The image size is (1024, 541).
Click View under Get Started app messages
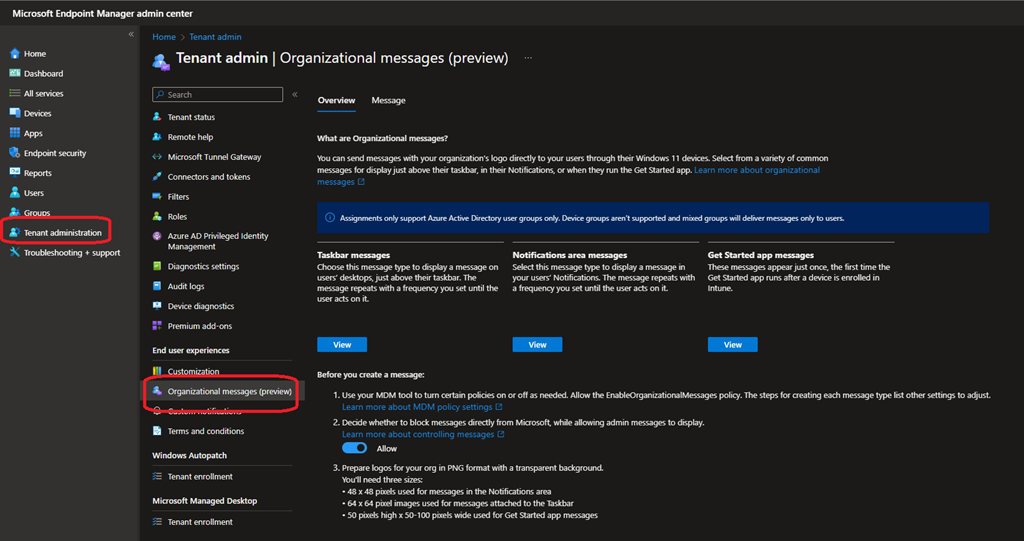732,344
